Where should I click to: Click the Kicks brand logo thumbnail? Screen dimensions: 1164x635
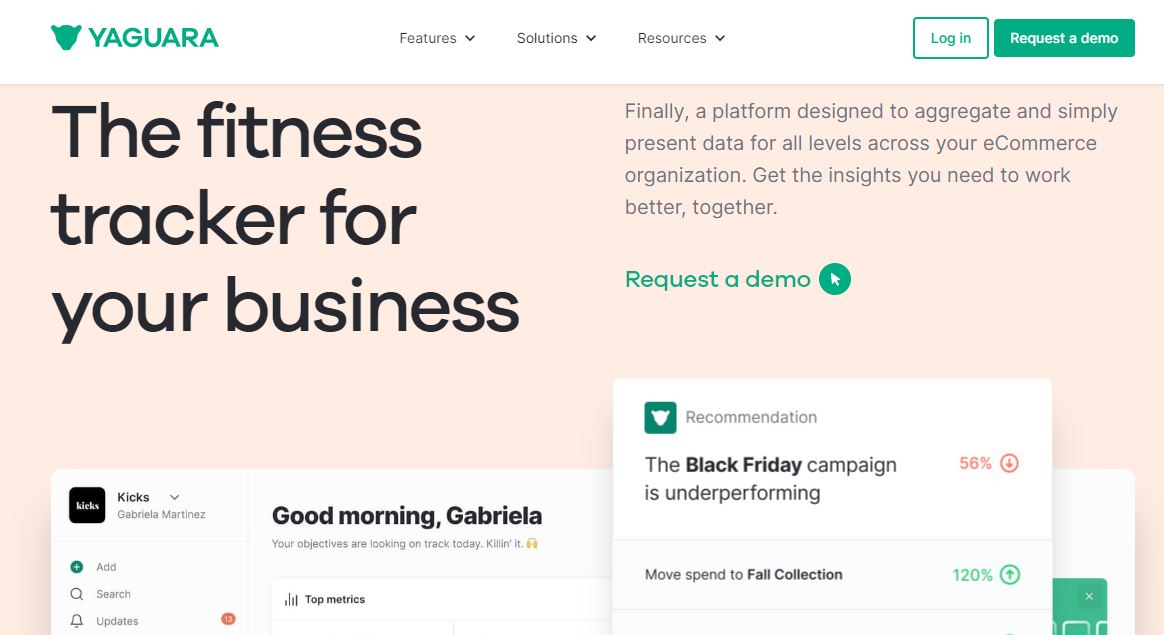point(87,505)
